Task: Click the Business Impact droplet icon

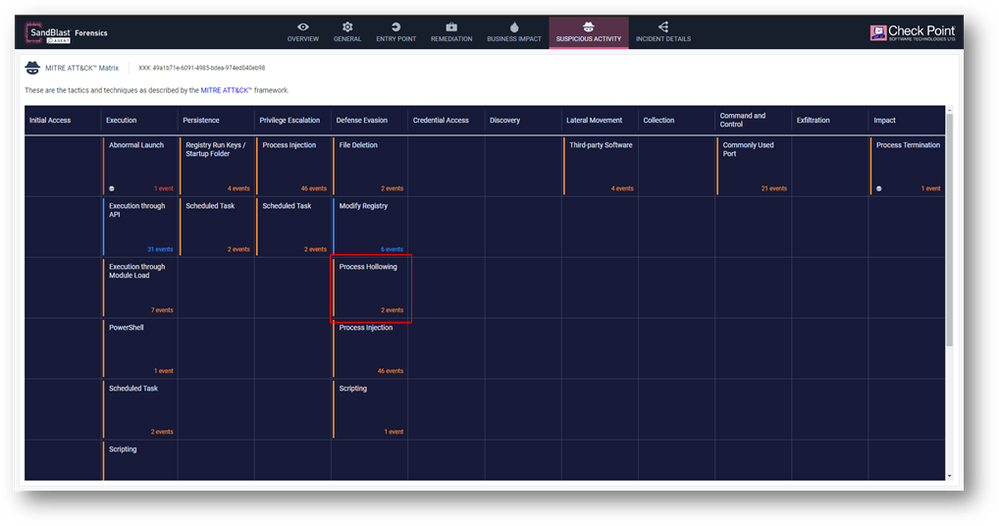Action: click(514, 27)
